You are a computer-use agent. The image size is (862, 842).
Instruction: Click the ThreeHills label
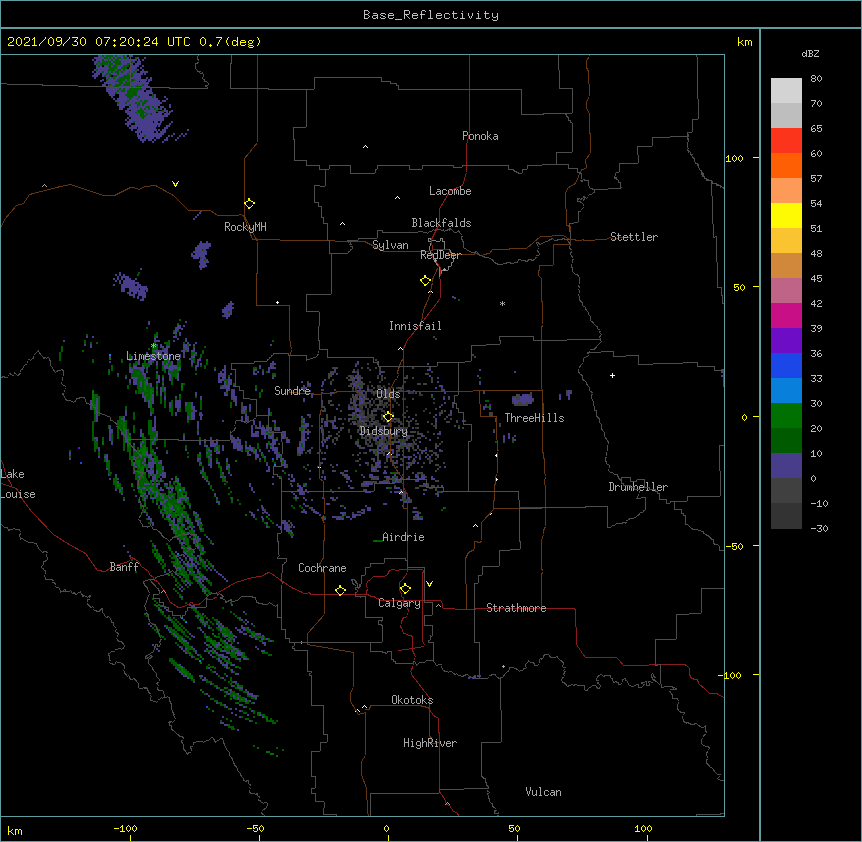tap(534, 418)
